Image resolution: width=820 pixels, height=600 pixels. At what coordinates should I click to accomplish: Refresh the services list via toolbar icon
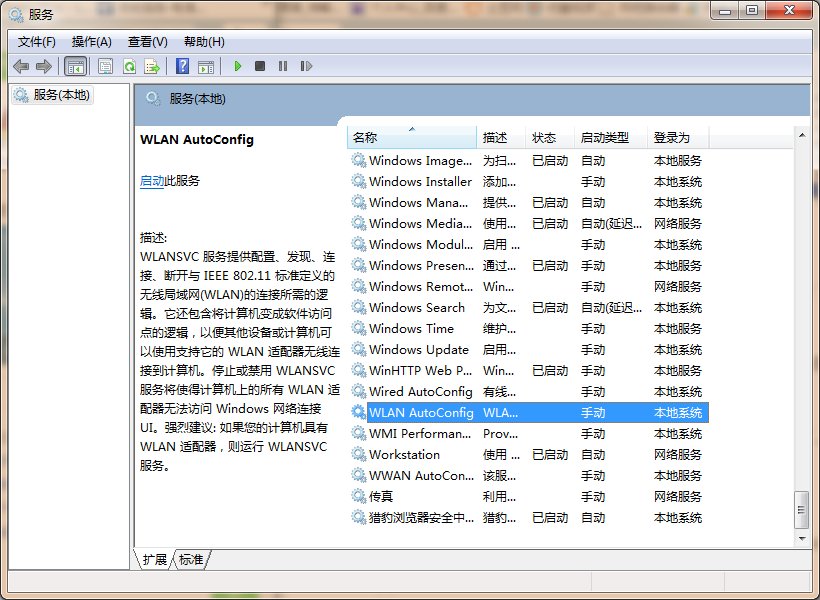[x=129, y=66]
